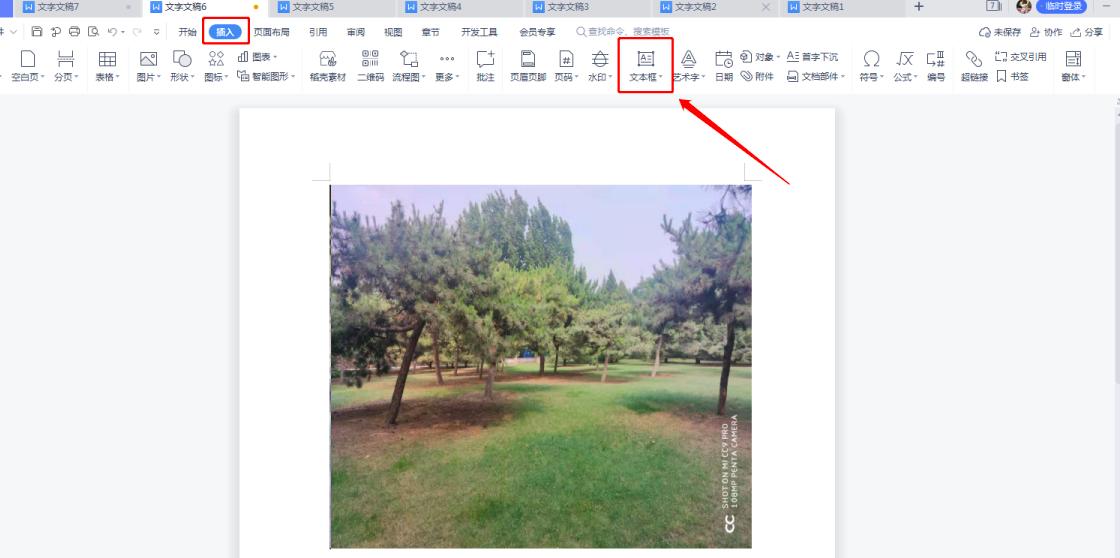The height and width of the screenshot is (558, 1120).
Task: Click the 查找命令 search box
Action: pos(623,32)
